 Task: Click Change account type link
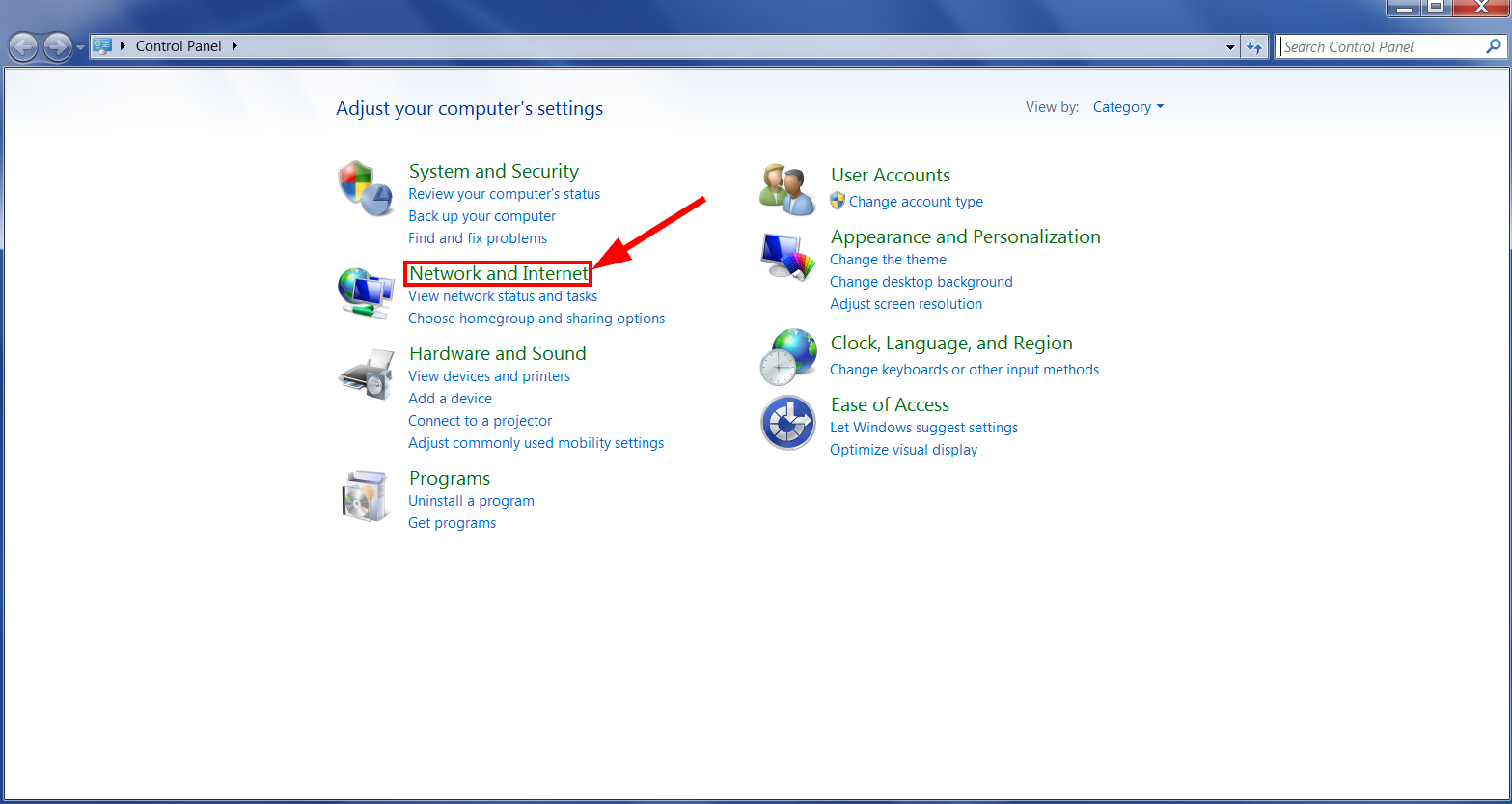tap(916, 202)
